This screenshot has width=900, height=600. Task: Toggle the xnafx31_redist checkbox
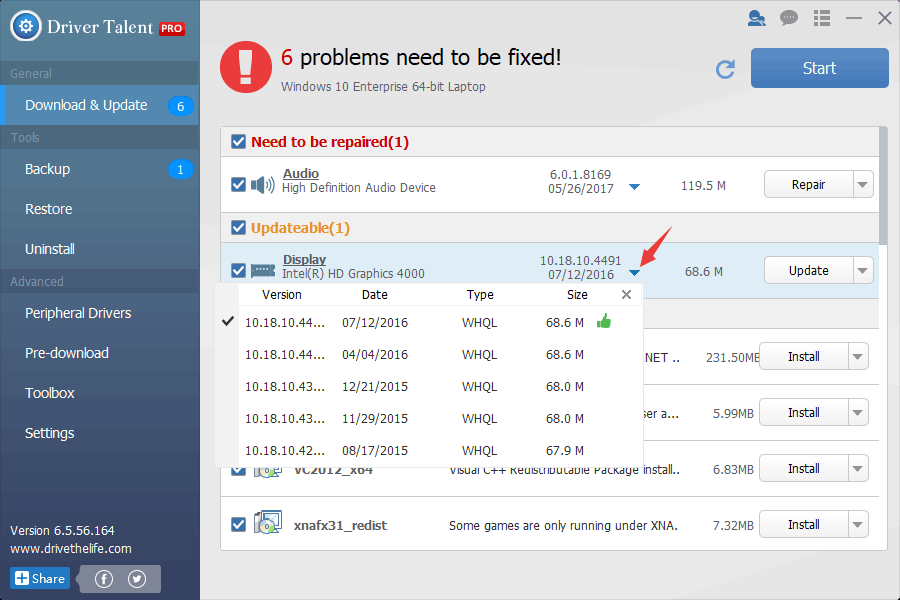coord(238,524)
